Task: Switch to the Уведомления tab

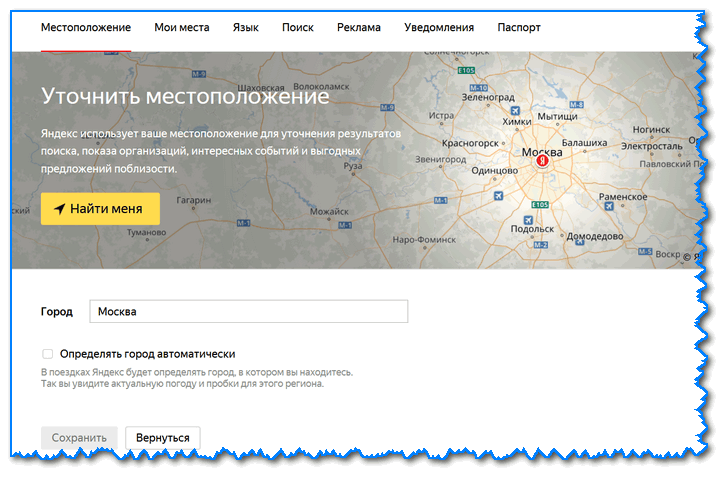Action: pos(439,28)
